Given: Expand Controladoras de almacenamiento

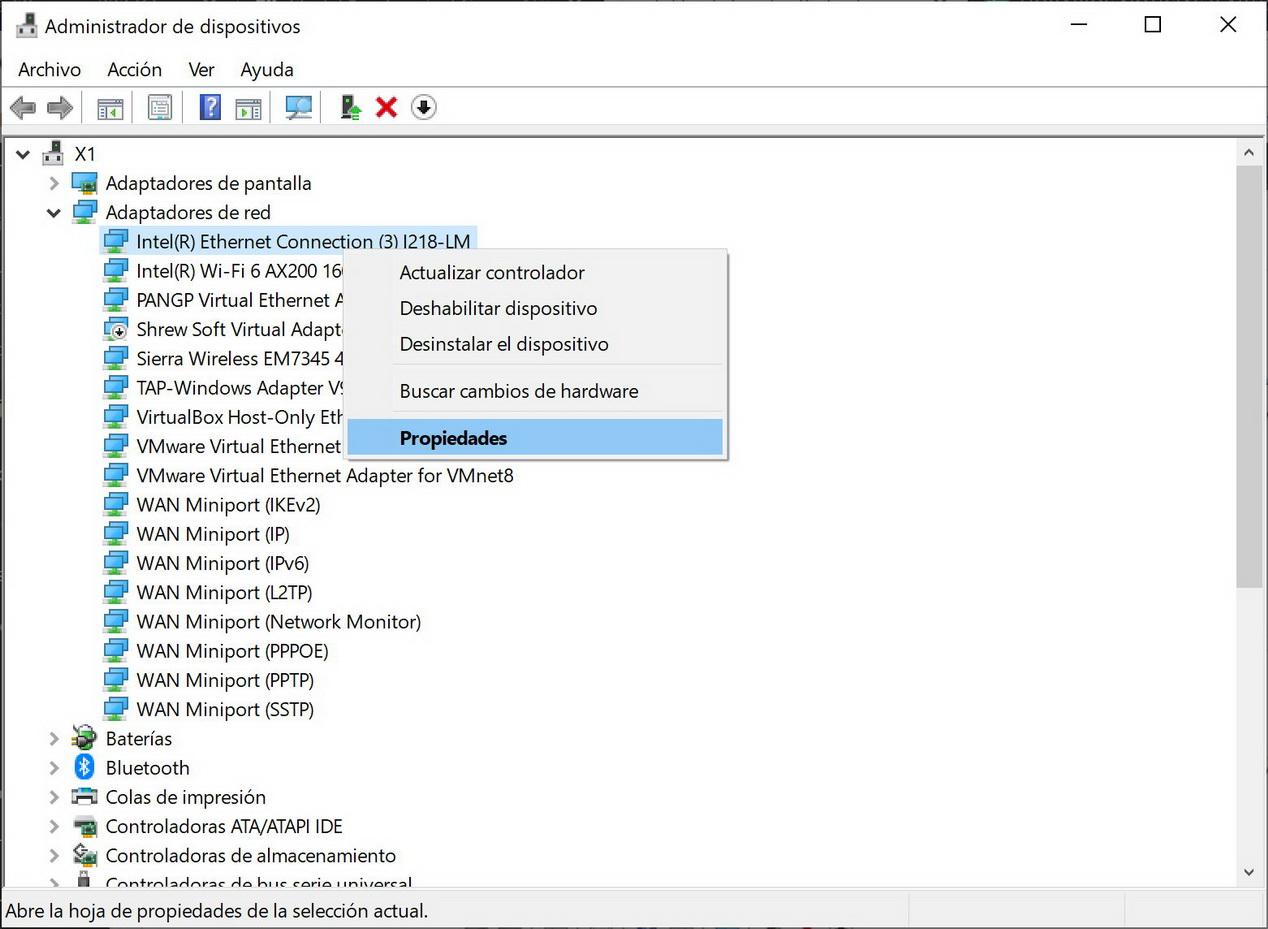Looking at the screenshot, I should [54, 855].
